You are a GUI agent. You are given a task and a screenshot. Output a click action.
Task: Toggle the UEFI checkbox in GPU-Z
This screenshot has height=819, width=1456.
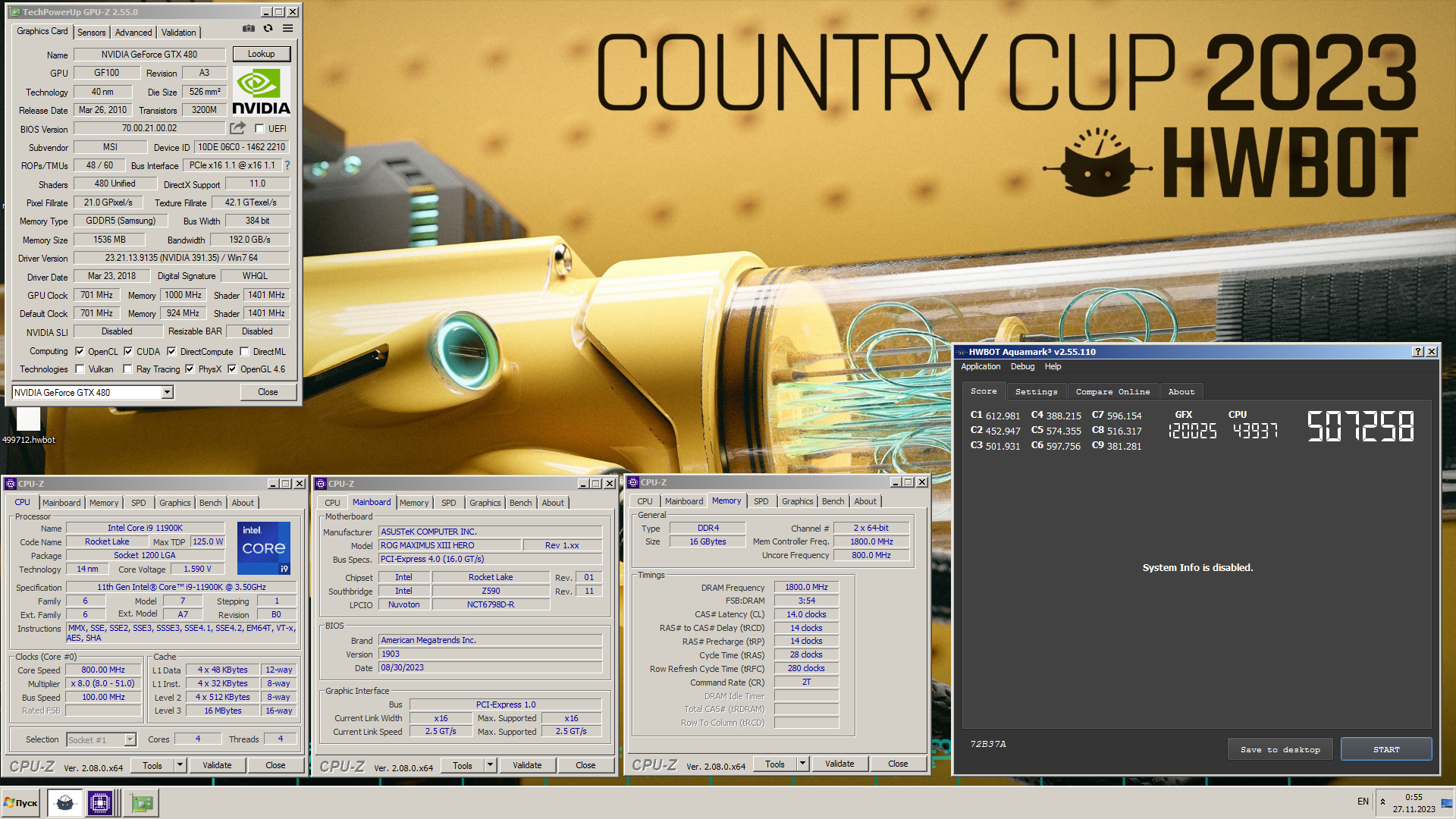259,129
